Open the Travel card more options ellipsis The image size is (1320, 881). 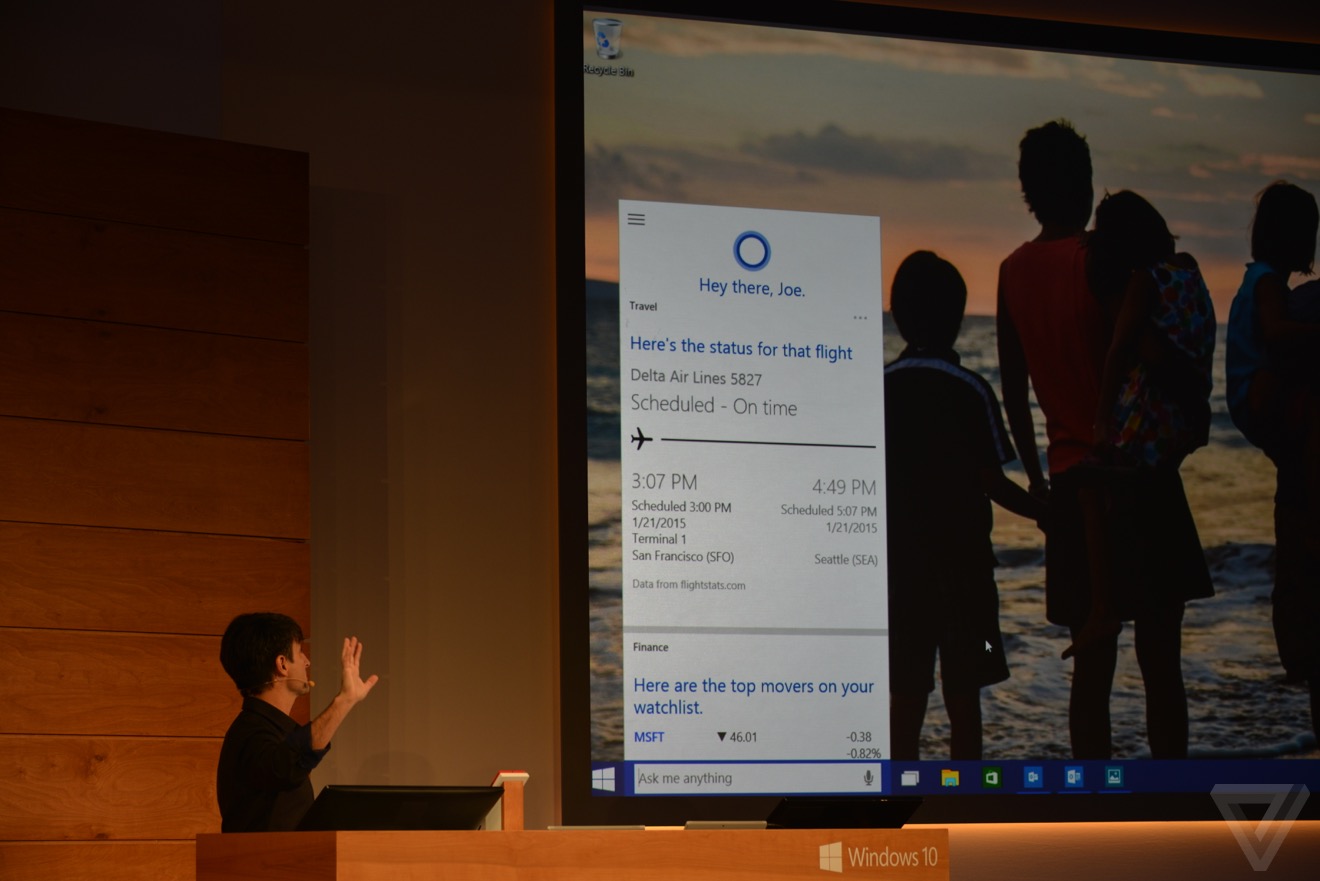tap(860, 318)
